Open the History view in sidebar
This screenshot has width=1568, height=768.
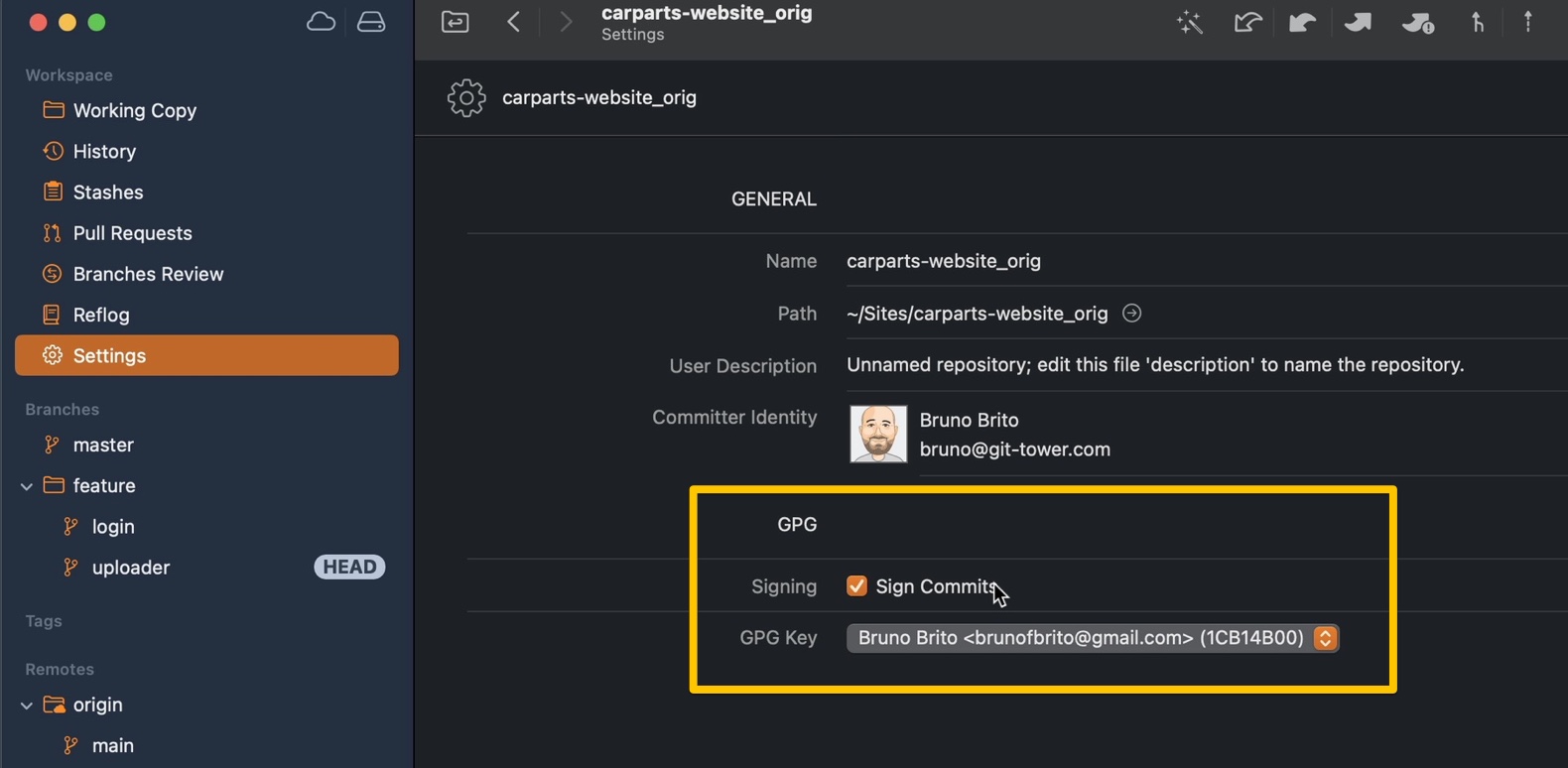(x=104, y=152)
